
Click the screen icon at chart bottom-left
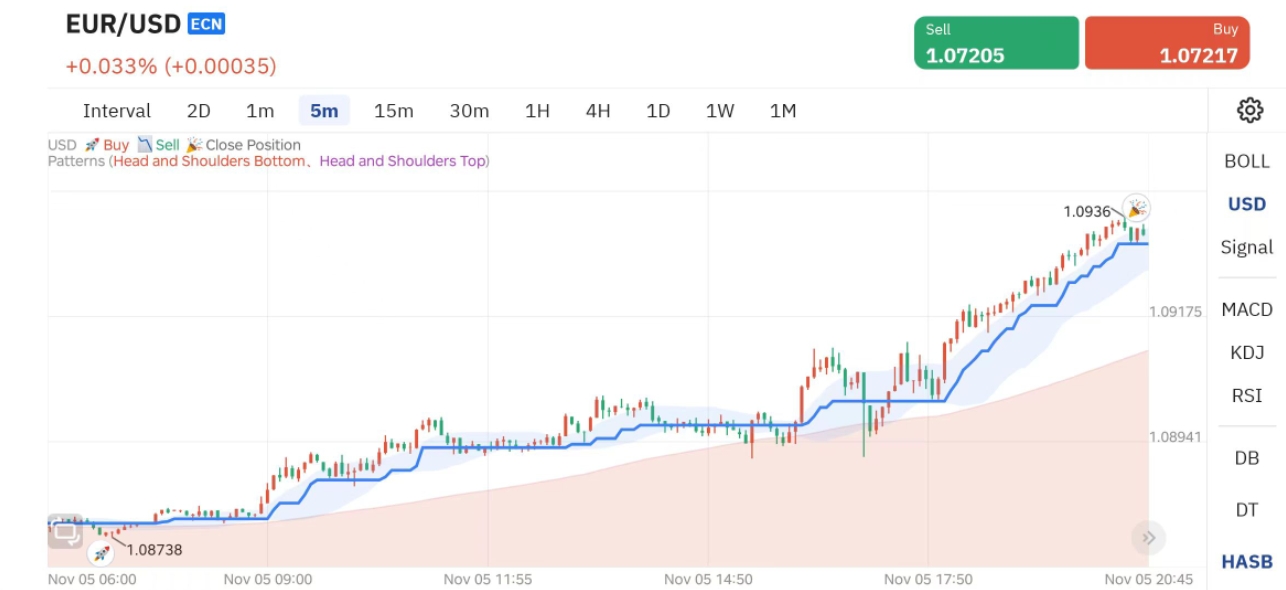point(66,532)
